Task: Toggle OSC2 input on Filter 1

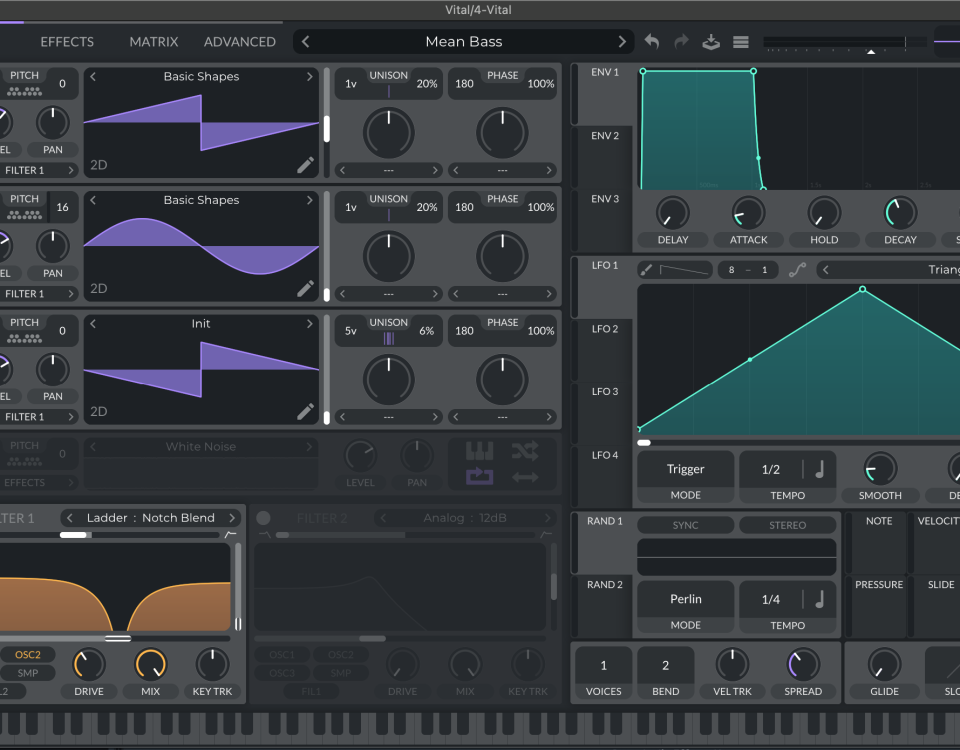Action: pyautogui.click(x=28, y=655)
